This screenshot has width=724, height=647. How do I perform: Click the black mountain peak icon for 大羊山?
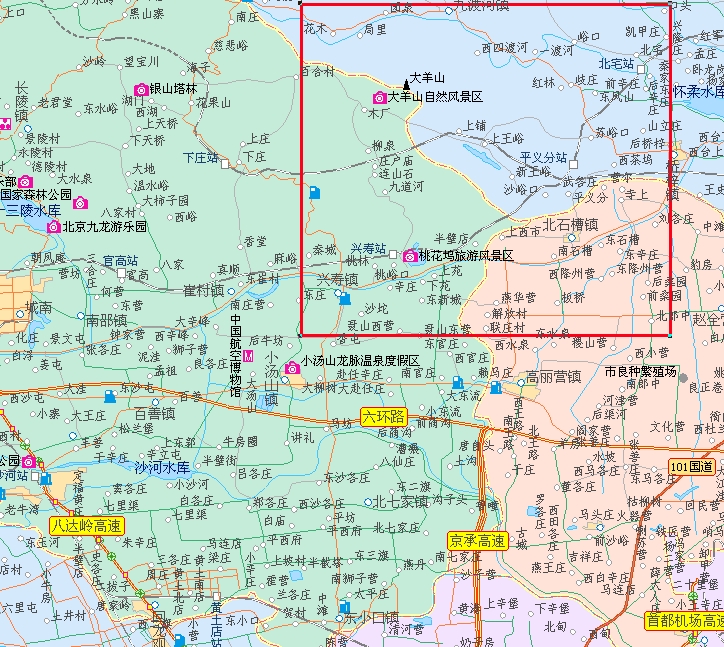coord(405,82)
